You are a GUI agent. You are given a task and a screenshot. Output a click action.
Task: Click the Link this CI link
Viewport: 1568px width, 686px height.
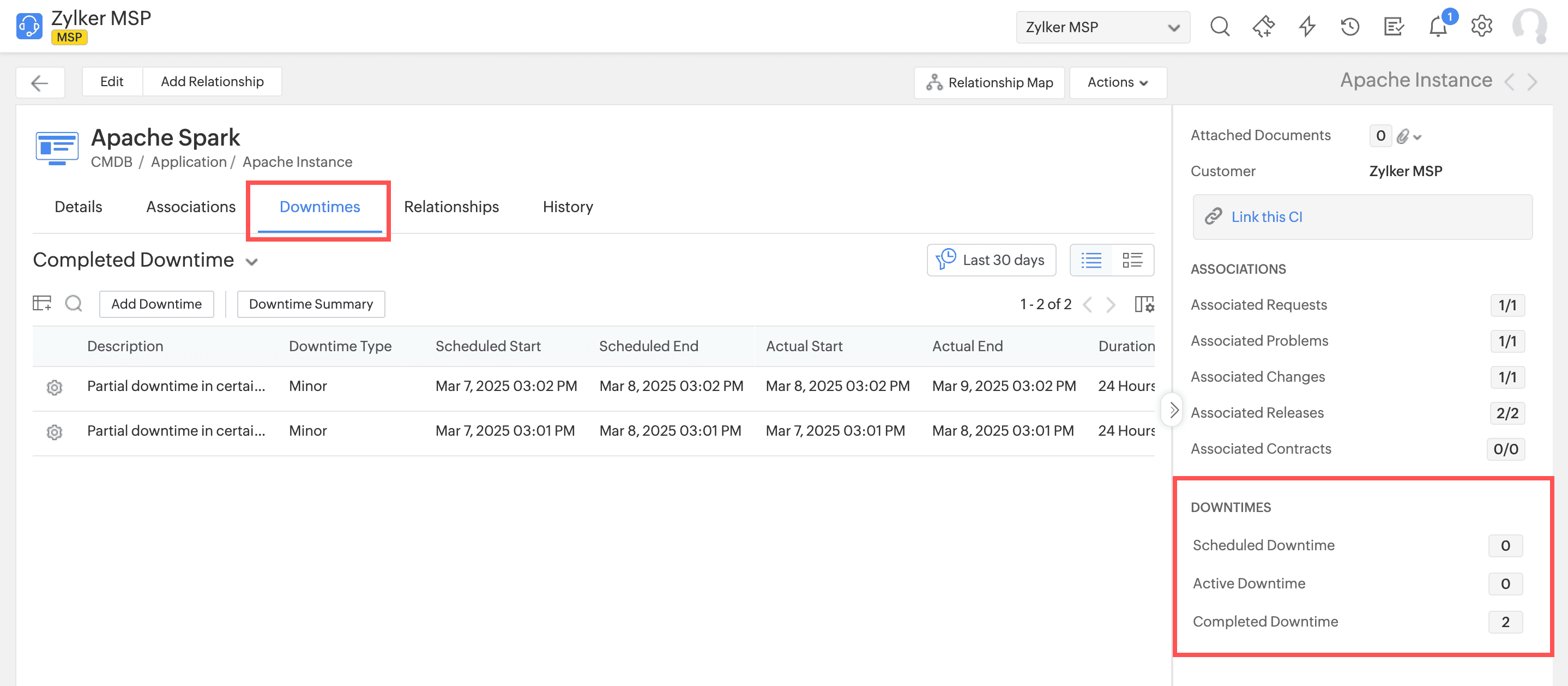tap(1266, 217)
